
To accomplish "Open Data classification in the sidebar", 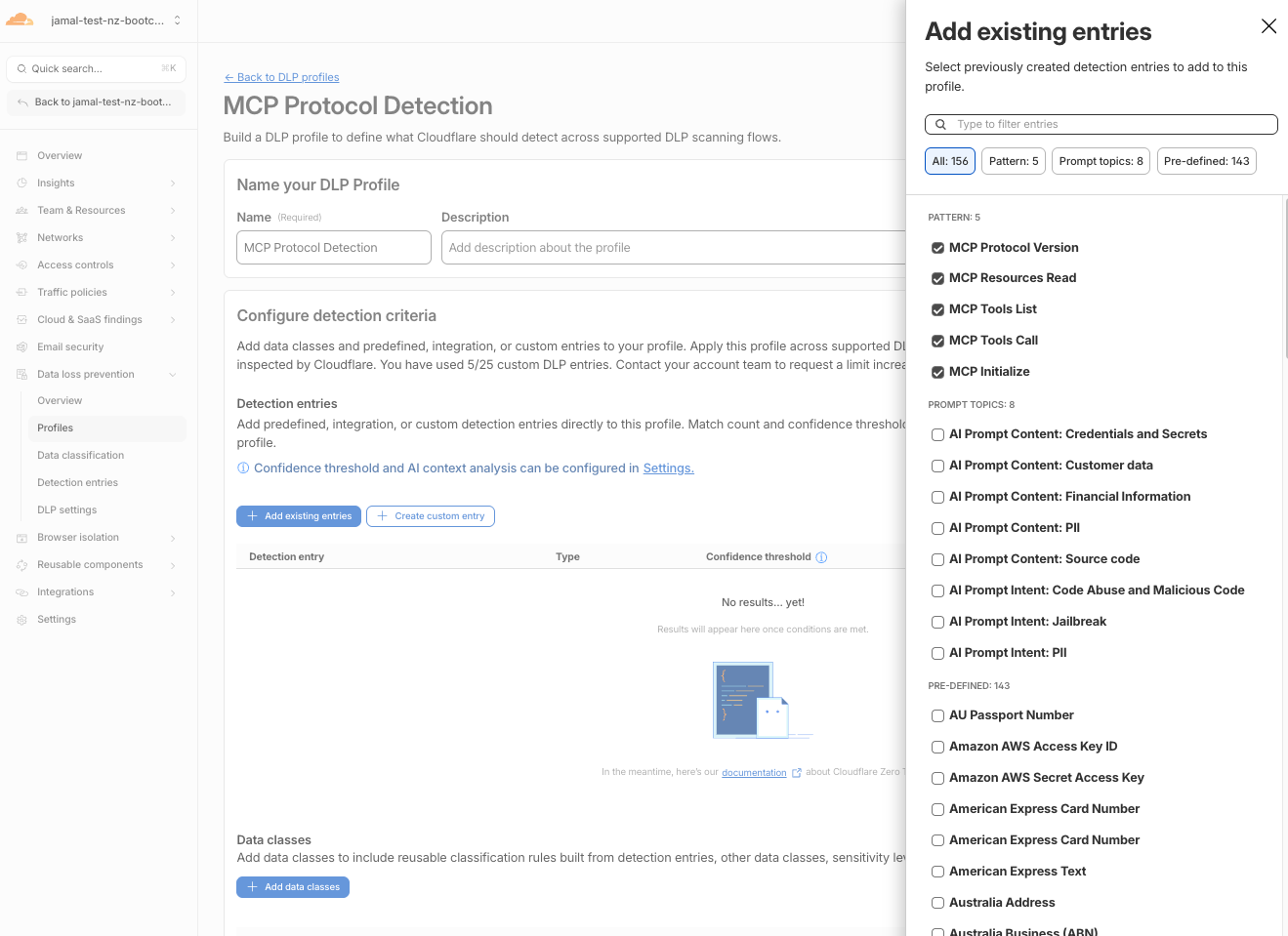I will [x=81, y=456].
